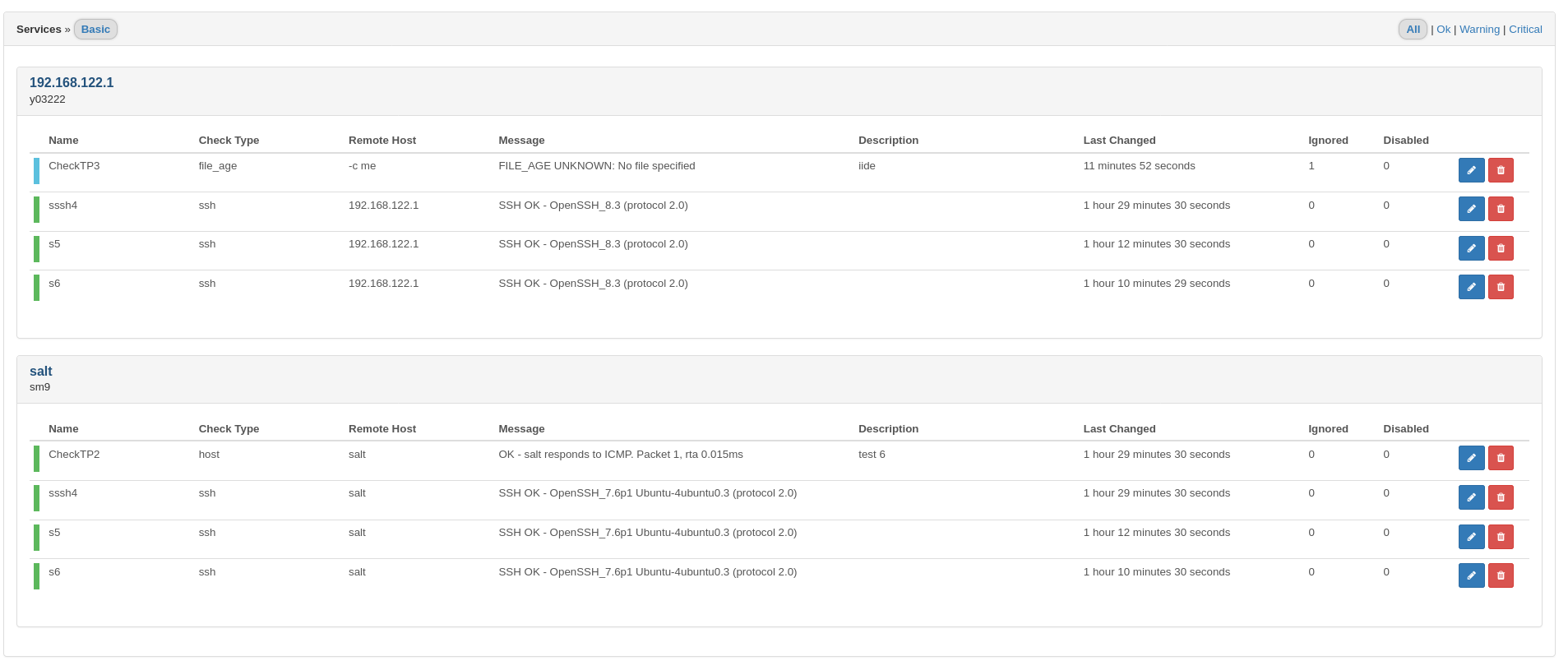Filter services by Ok status
The width and height of the screenshot is (1568, 670).
point(1443,30)
